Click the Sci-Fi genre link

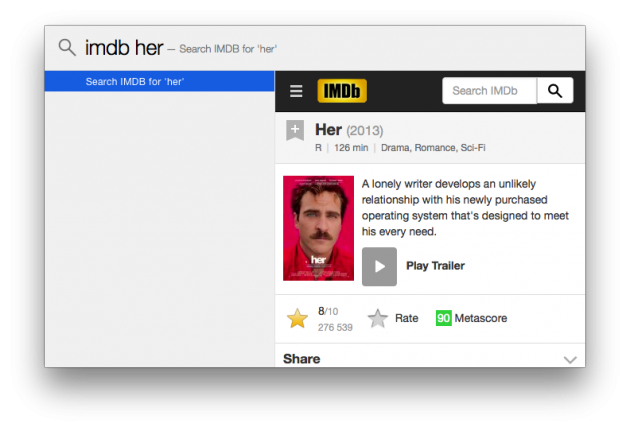click(x=473, y=148)
